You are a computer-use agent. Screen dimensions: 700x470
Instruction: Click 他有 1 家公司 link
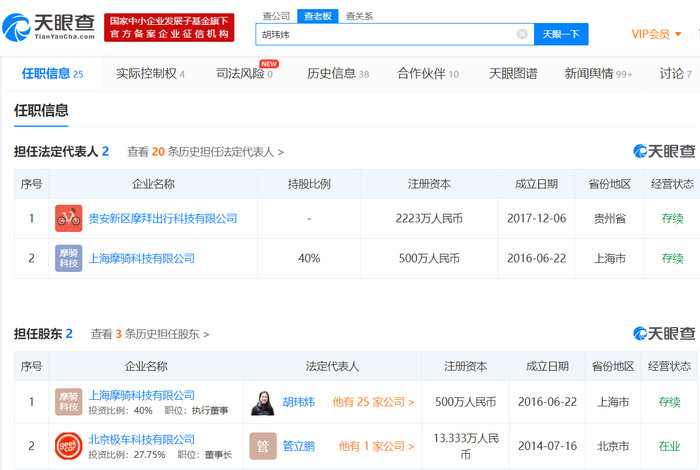coord(376,446)
